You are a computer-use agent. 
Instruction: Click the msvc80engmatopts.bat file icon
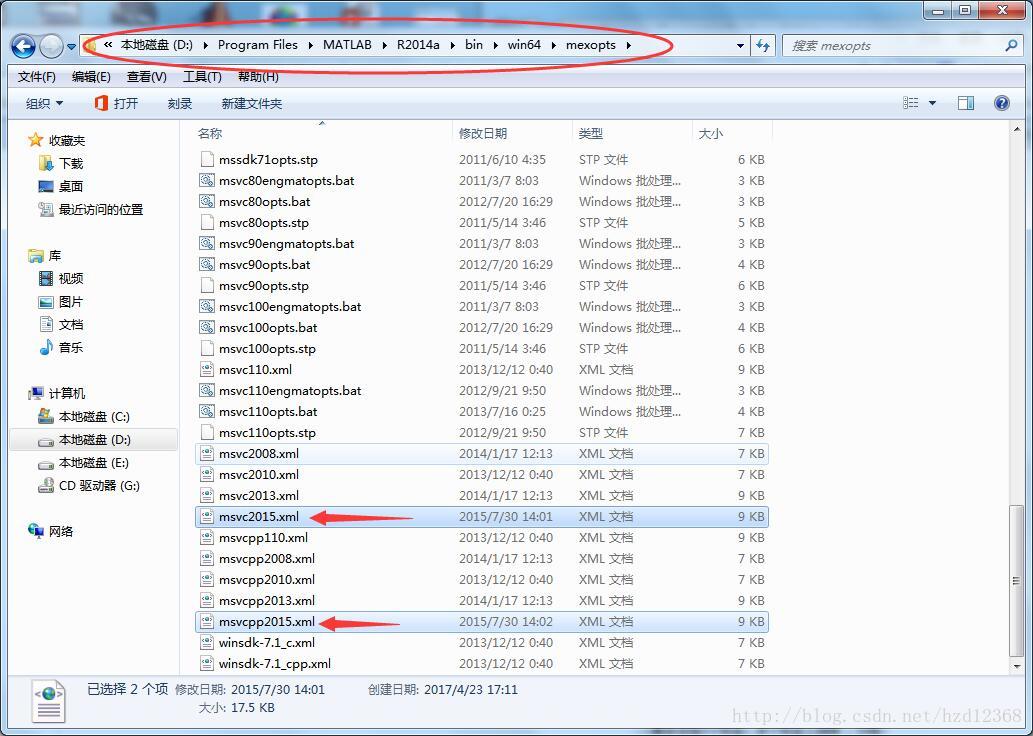[x=207, y=181]
